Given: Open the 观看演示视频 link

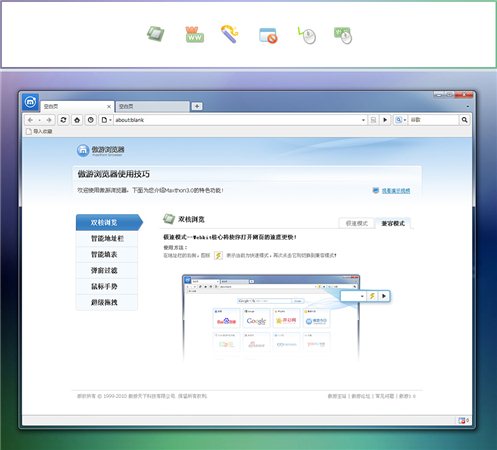Looking at the screenshot, I should [x=396, y=191].
